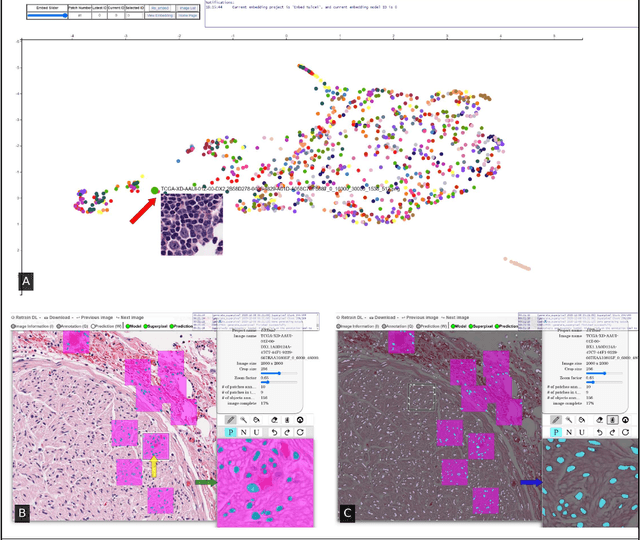This screenshot has width=640, height=540.
Task: Click the undo arrow in panel C
Action: click(600, 432)
